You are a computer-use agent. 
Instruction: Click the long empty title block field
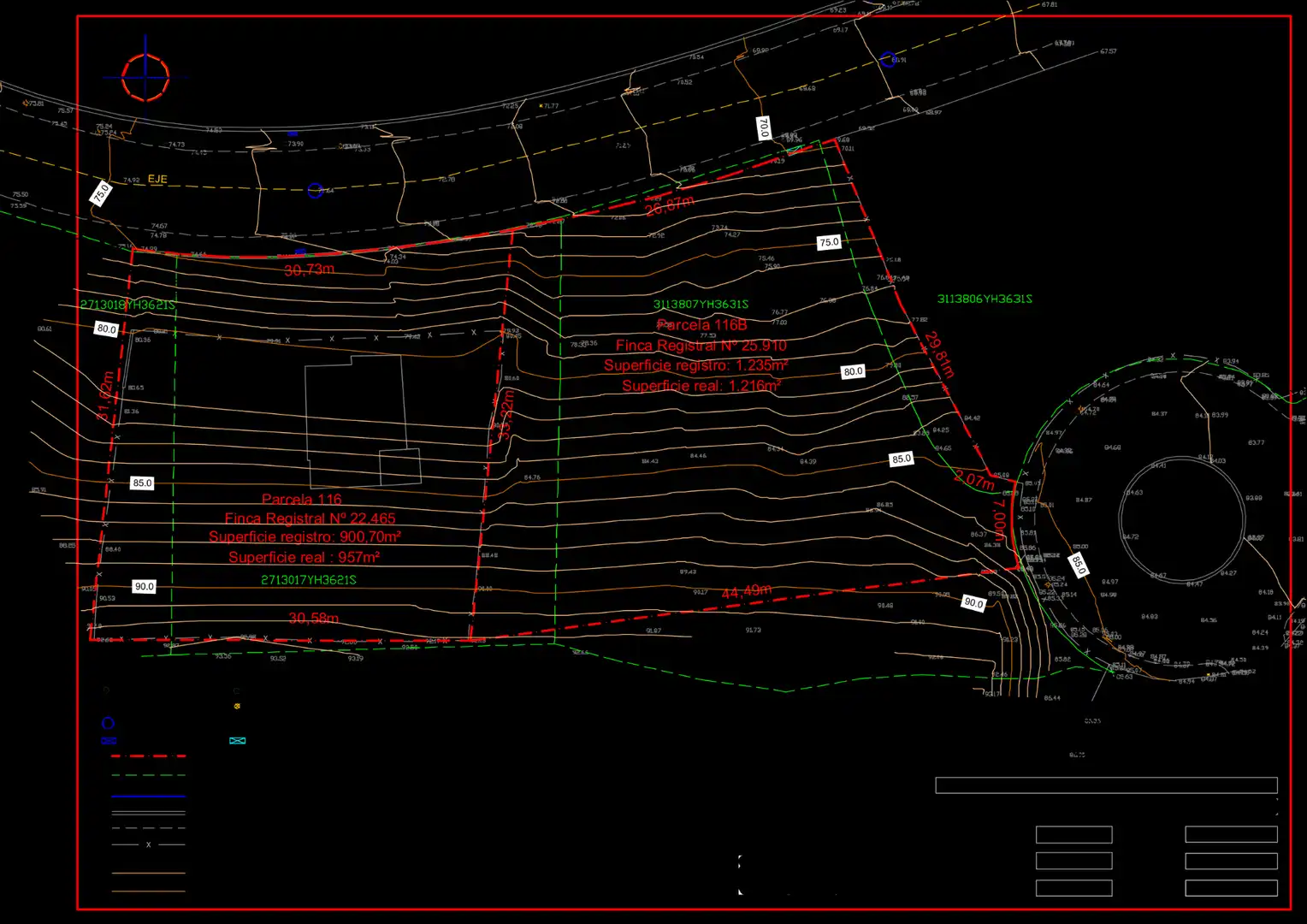coord(1106,785)
